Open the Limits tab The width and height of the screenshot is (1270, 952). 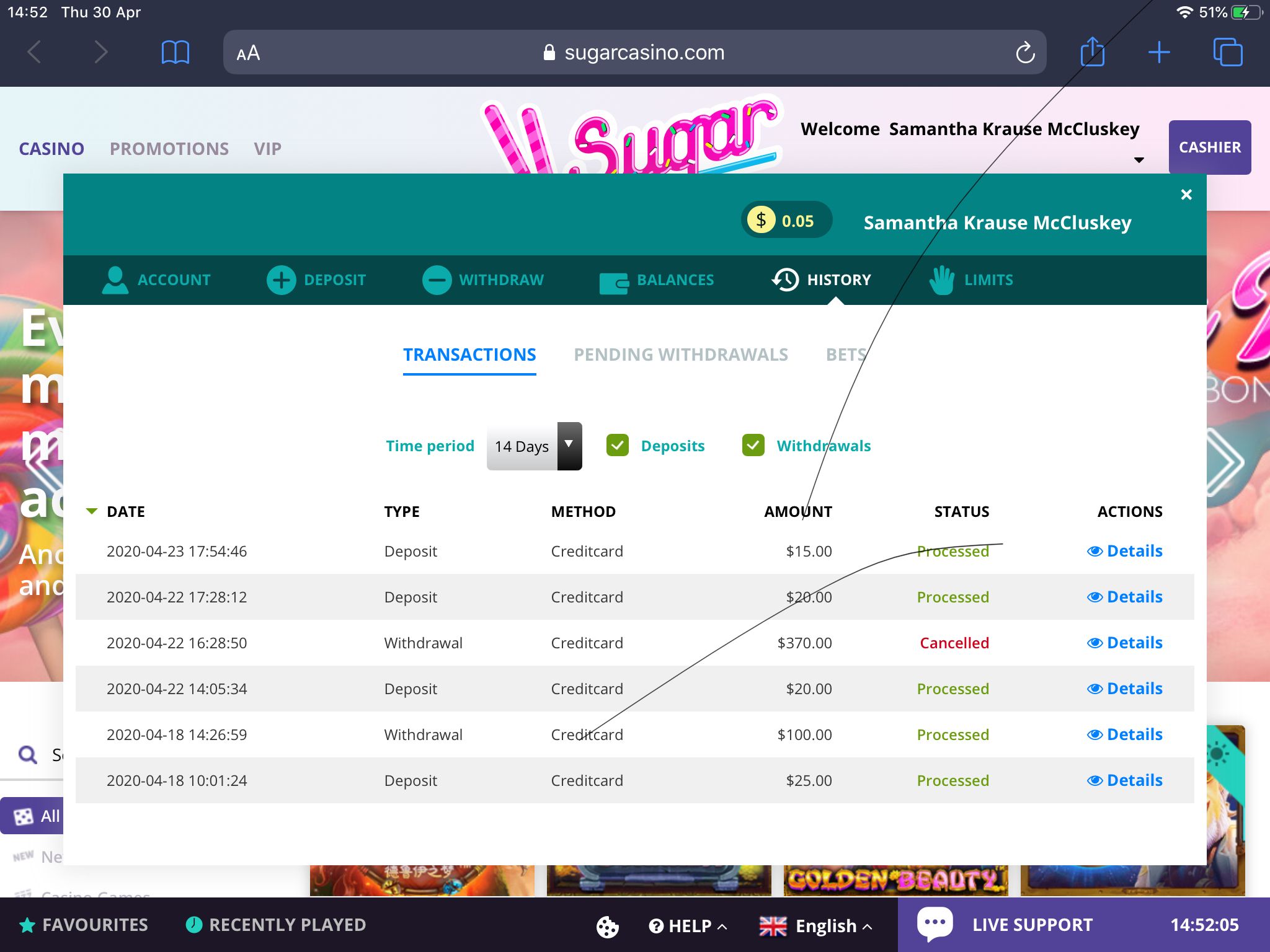point(970,280)
